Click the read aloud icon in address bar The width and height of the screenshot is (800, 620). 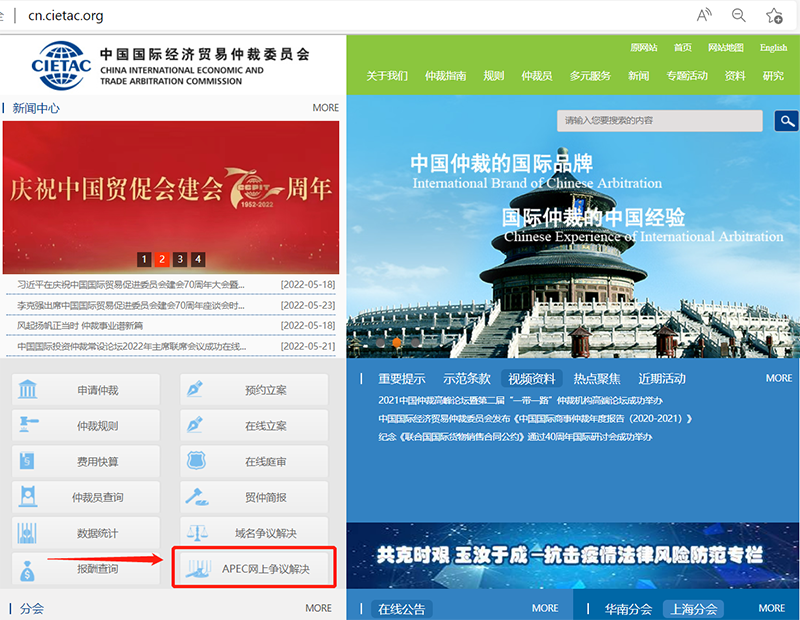pos(704,15)
